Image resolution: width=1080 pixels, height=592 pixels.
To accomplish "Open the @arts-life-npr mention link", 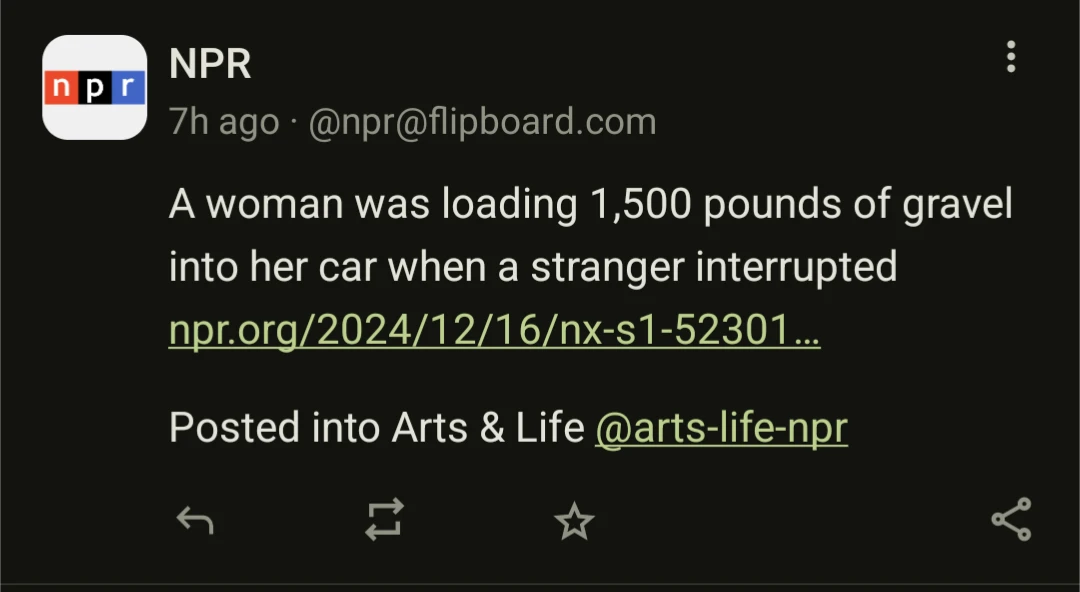I will tap(721, 428).
